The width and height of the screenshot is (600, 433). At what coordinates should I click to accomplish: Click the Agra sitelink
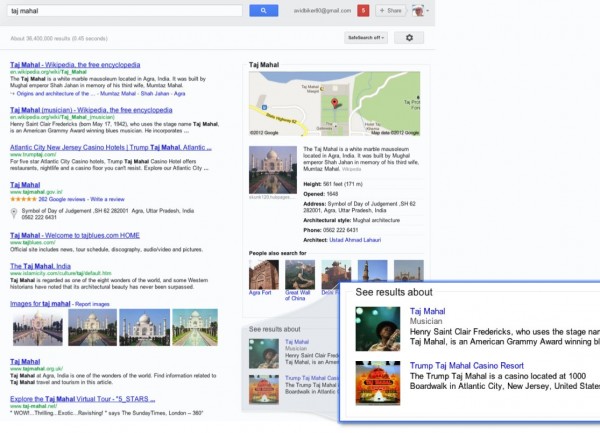tap(179, 94)
